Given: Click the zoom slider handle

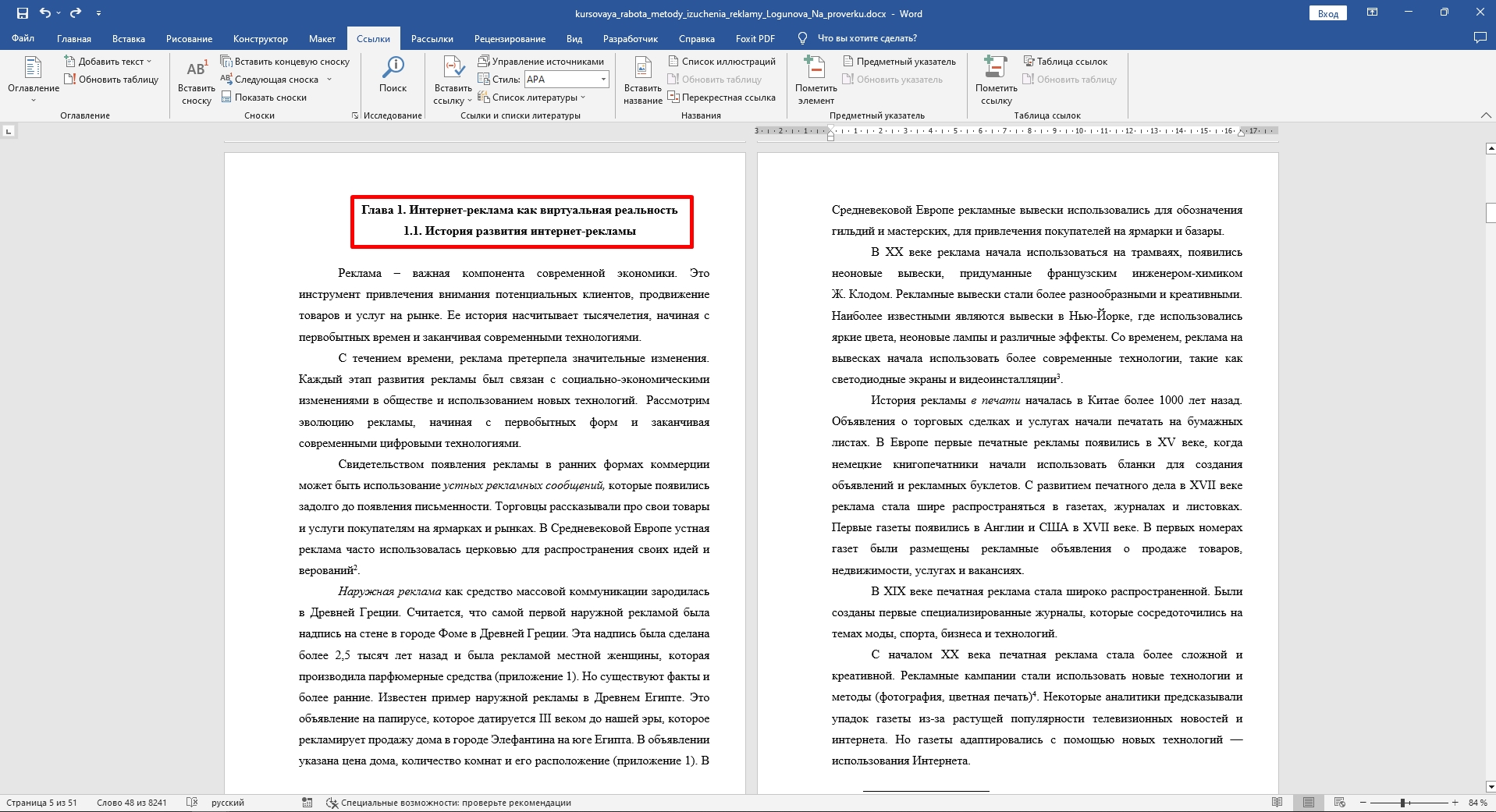Looking at the screenshot, I should [1402, 803].
